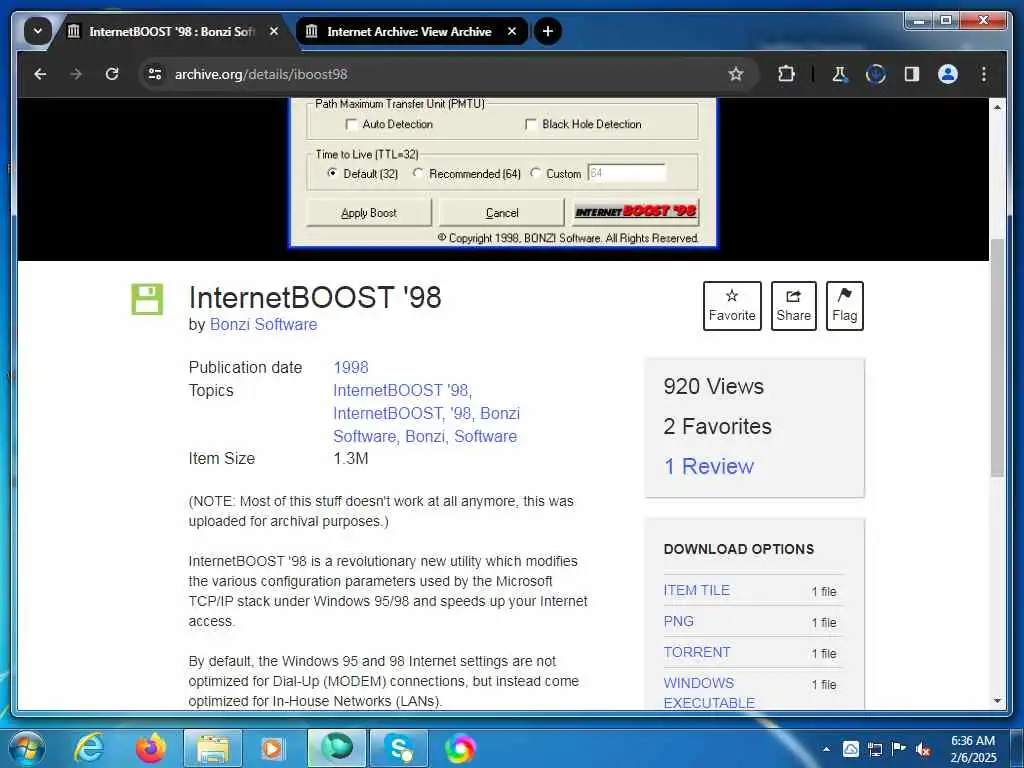Download the TORRENT file
This screenshot has height=768, width=1024.
coord(697,652)
